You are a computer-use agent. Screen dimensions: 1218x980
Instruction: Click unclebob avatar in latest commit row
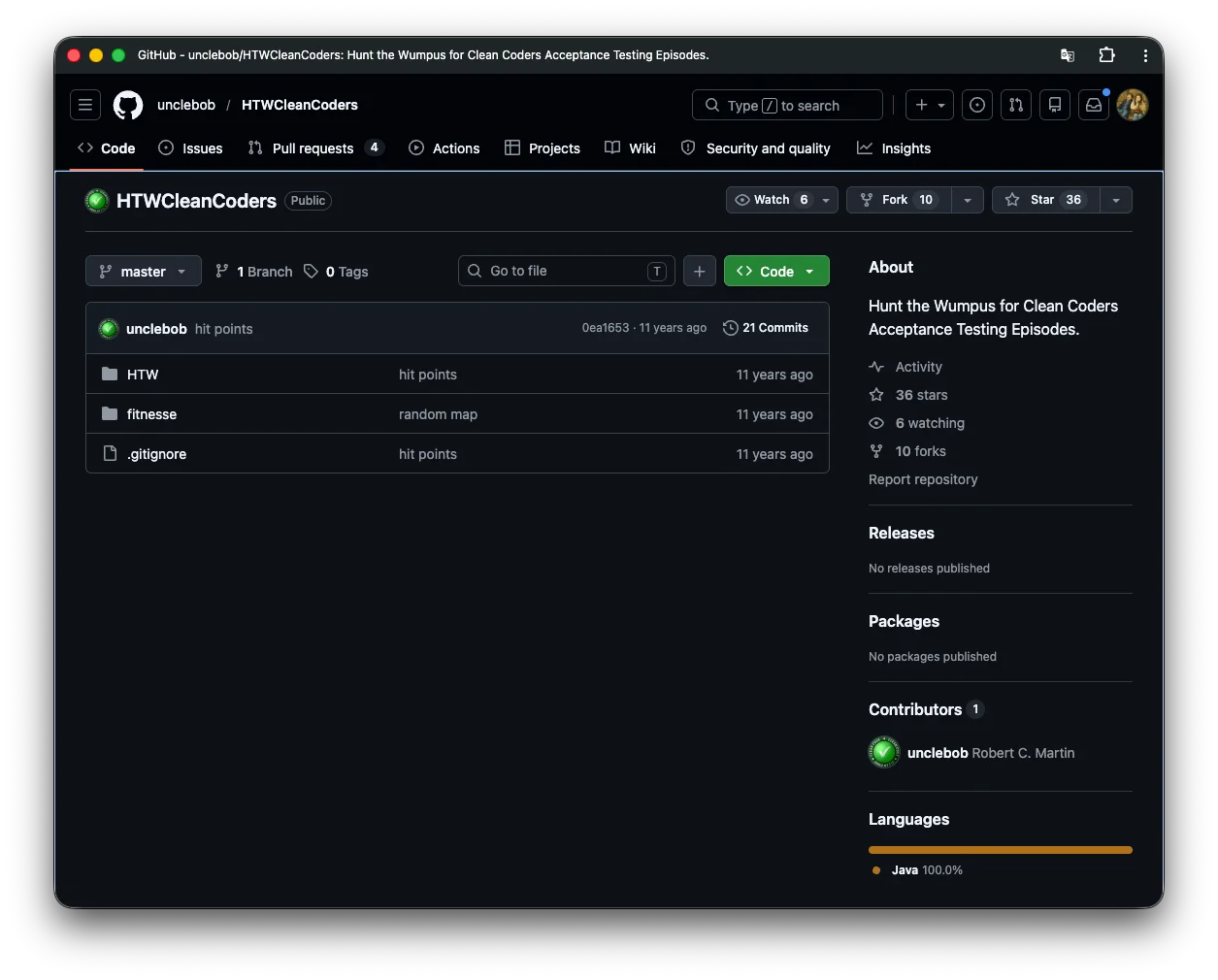pos(109,329)
